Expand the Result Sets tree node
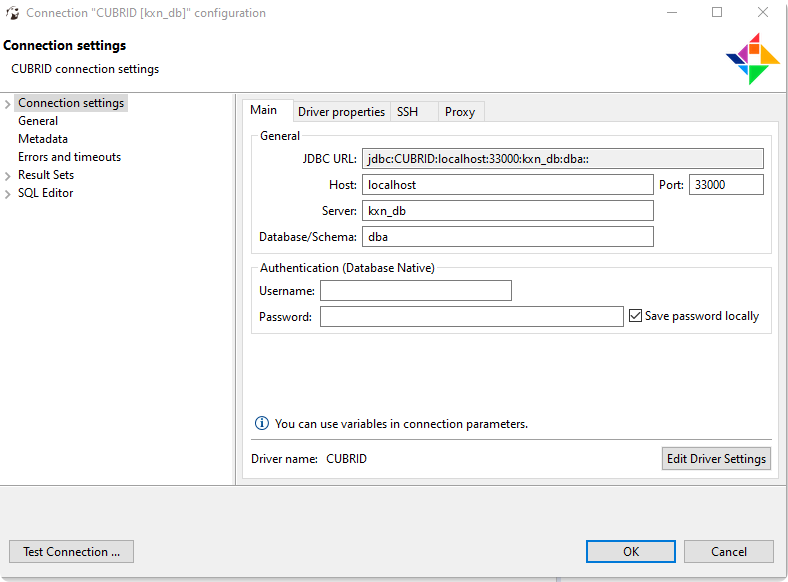This screenshot has width=788, height=582. [8, 176]
